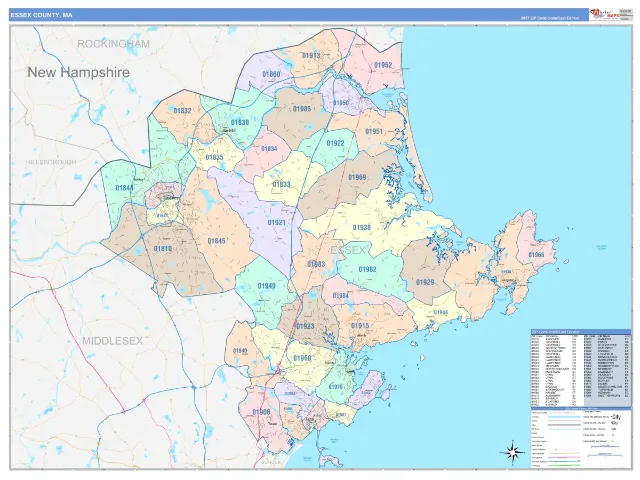640x480 pixels.
Task: Click the publisher logo in the header
Action: coord(604,15)
